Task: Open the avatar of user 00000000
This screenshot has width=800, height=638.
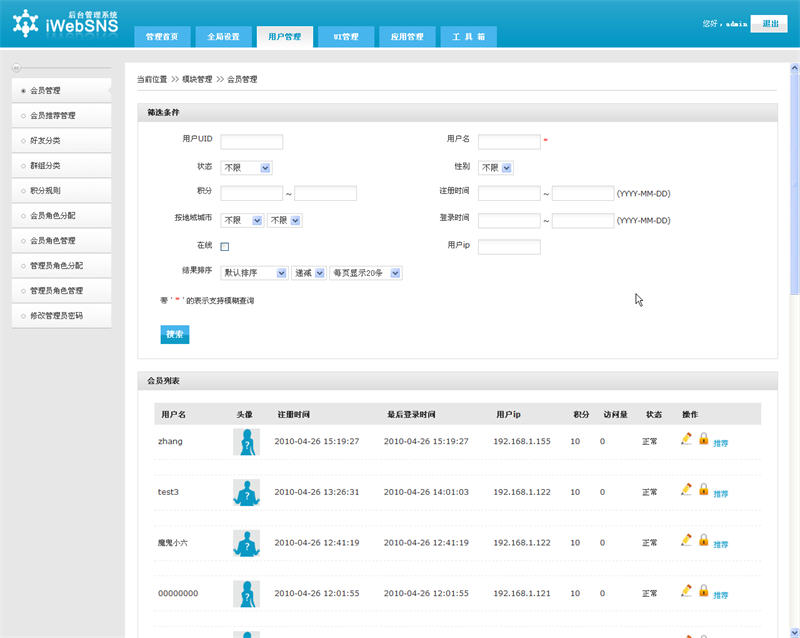Action: [x=246, y=593]
